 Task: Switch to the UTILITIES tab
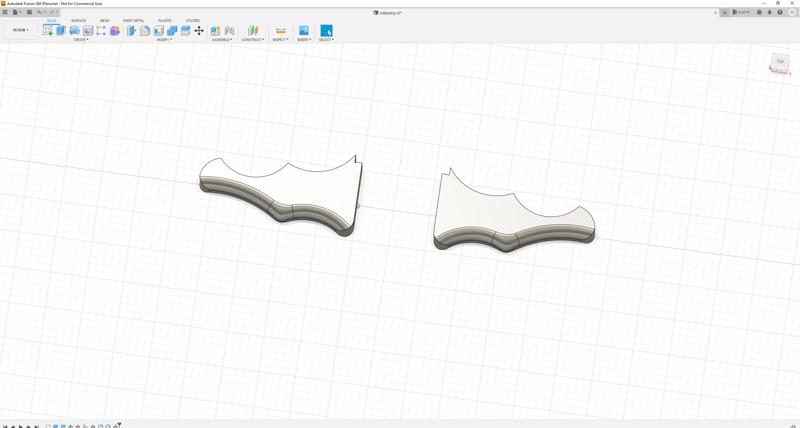[193, 20]
